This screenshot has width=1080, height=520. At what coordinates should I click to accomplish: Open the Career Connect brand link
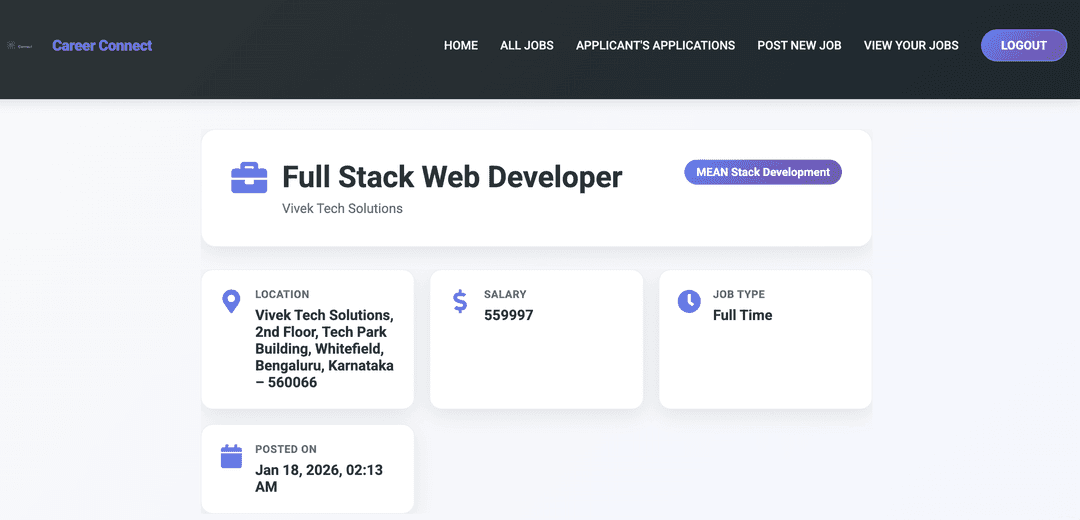click(x=102, y=45)
